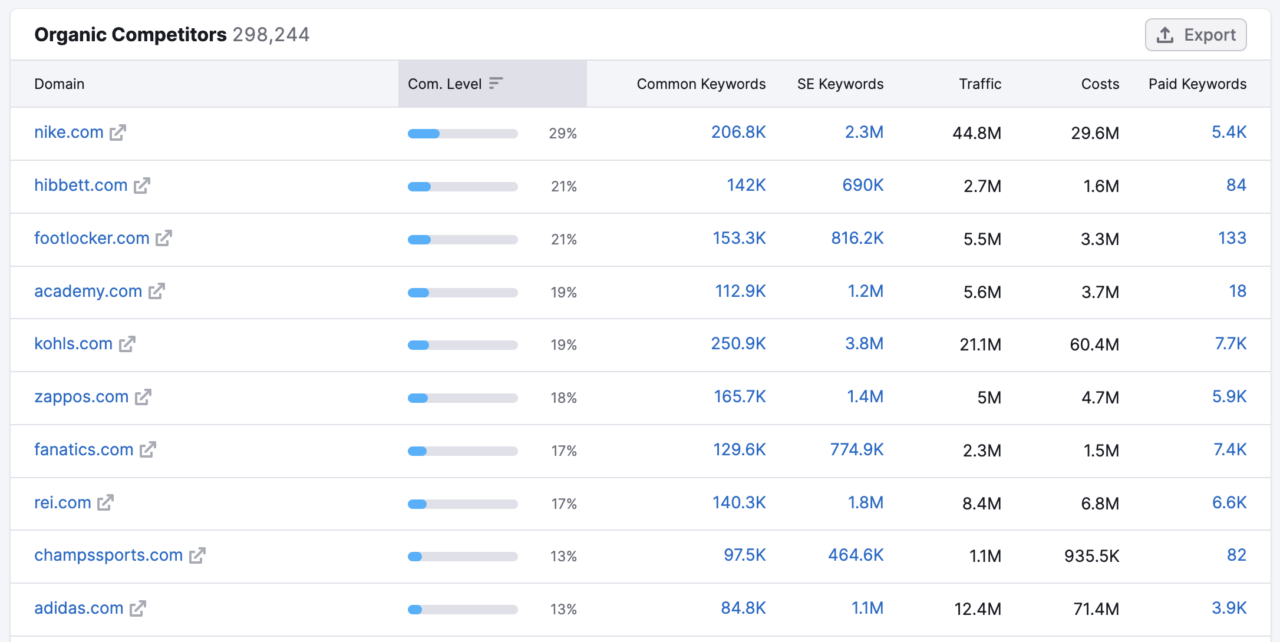Open external link icon beside kohls.com

pos(127,344)
